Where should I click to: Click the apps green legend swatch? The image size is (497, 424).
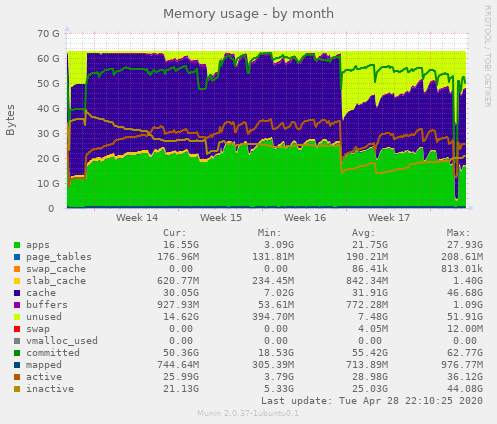tap(17, 245)
